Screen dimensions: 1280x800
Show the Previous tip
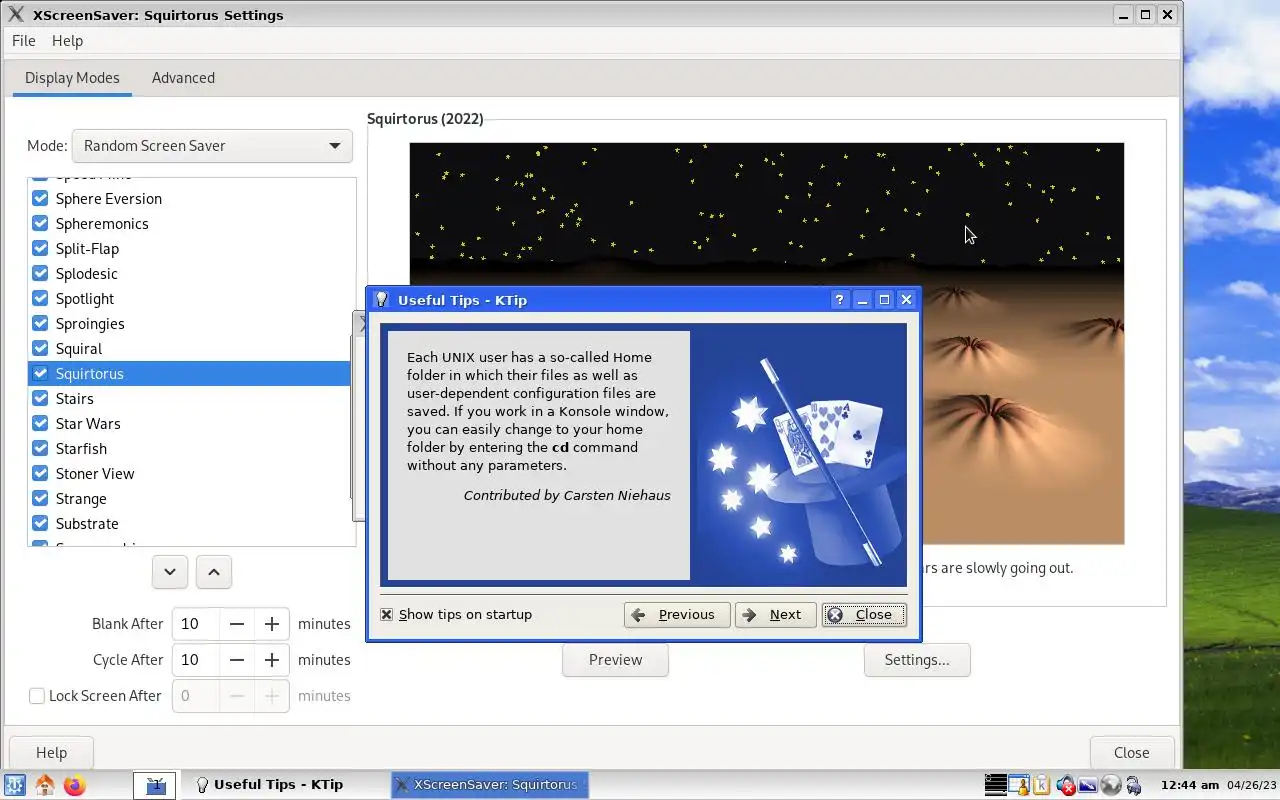coord(677,615)
